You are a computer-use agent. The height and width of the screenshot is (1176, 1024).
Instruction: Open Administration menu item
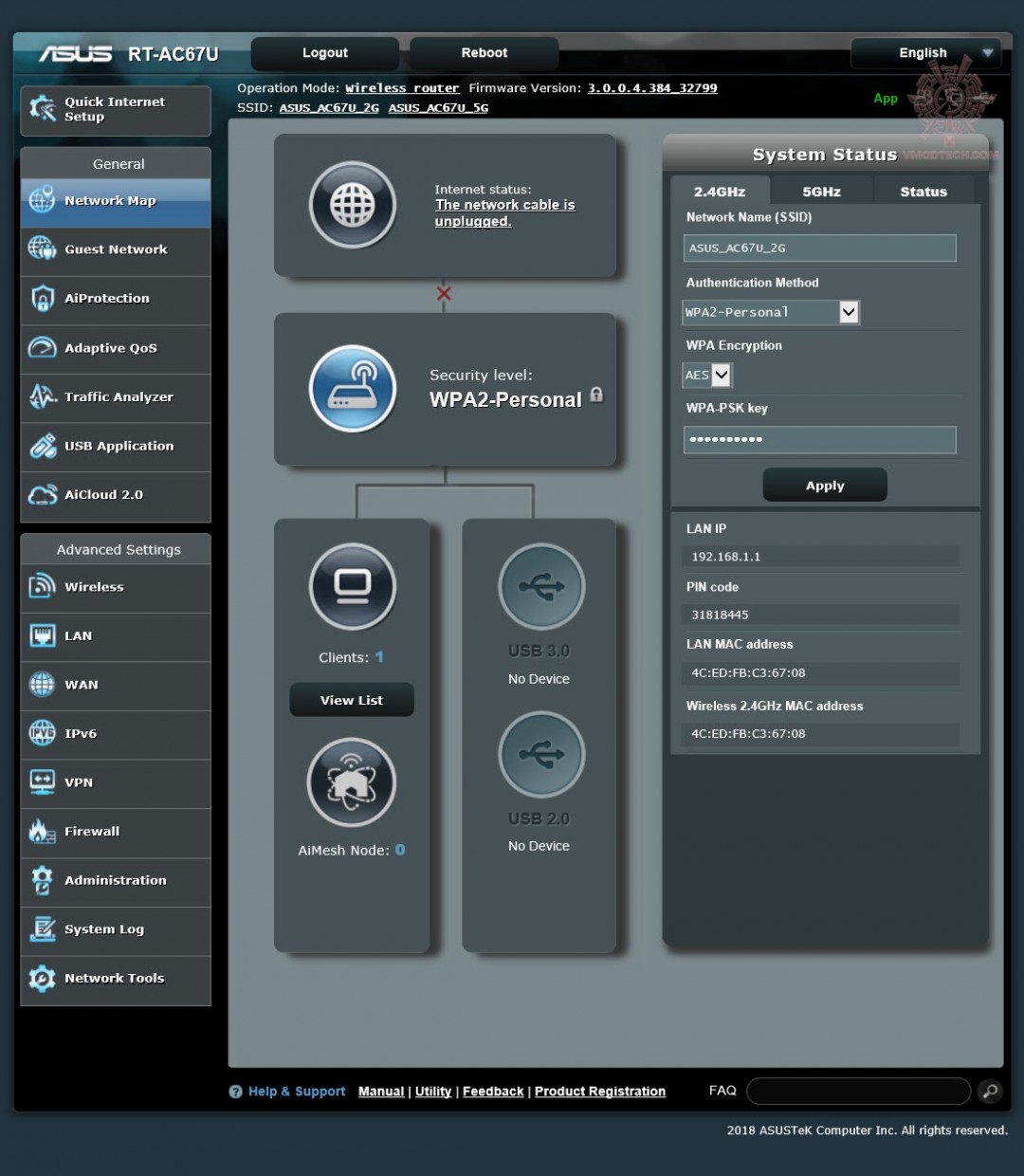point(116,880)
